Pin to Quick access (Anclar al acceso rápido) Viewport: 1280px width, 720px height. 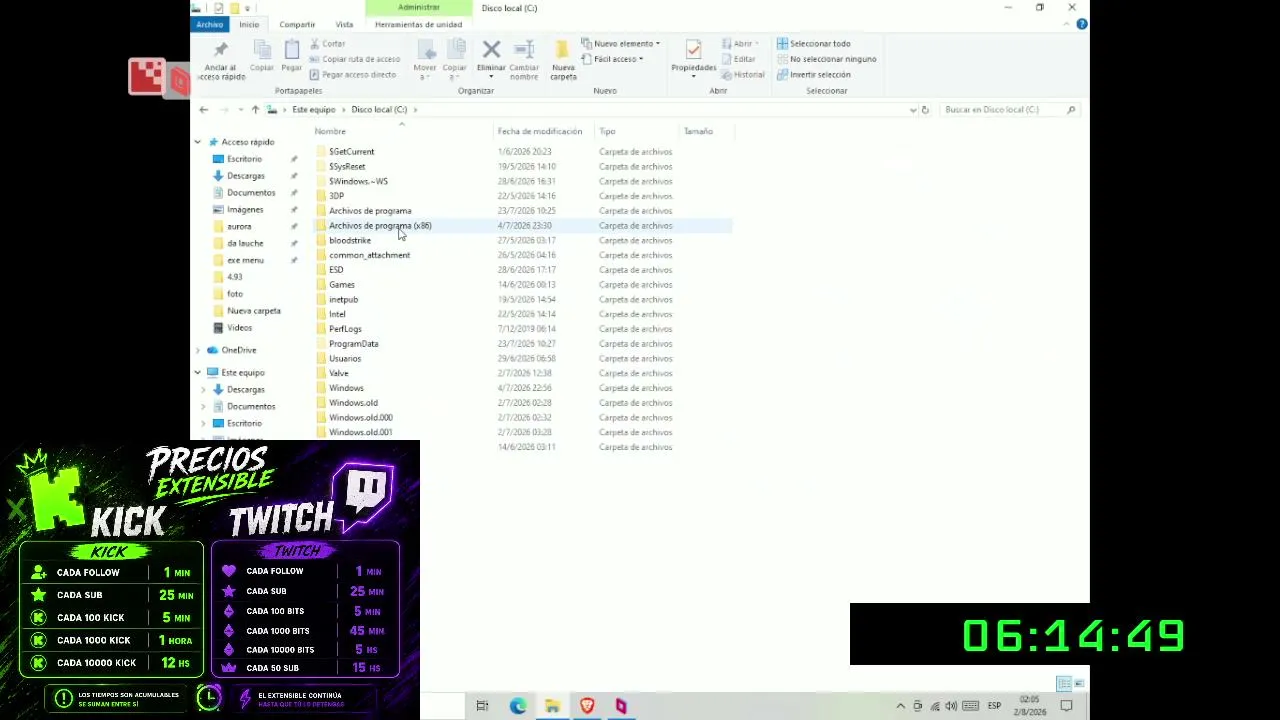coord(221,60)
